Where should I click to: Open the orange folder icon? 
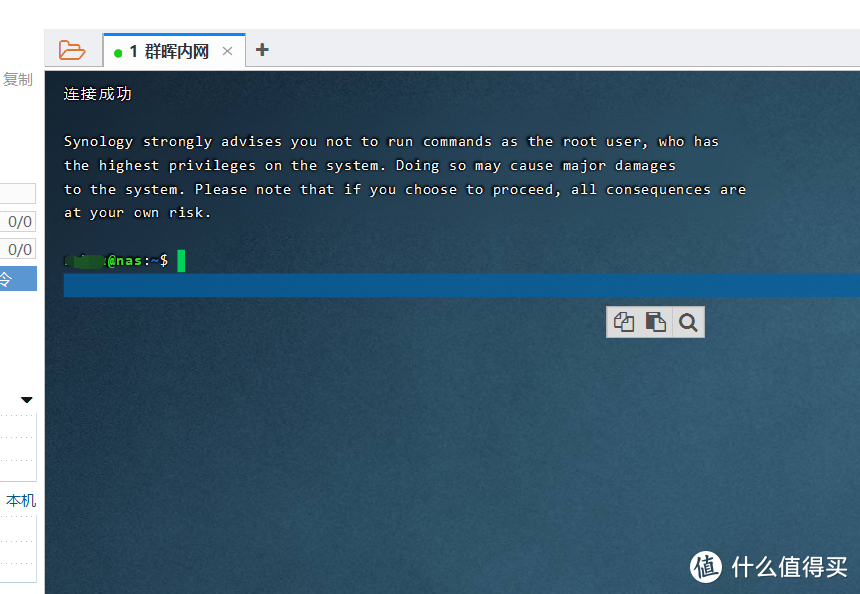(72, 50)
